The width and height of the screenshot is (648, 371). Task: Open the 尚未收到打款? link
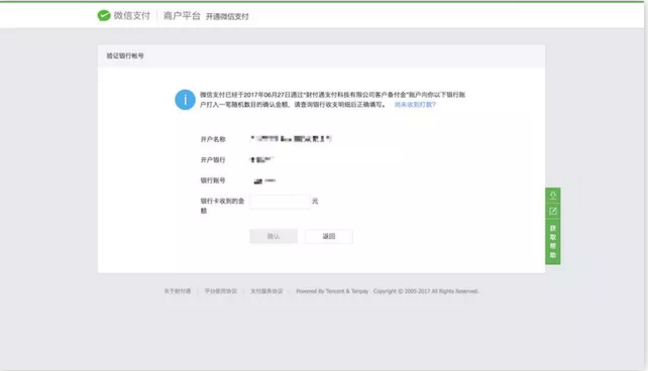click(415, 105)
